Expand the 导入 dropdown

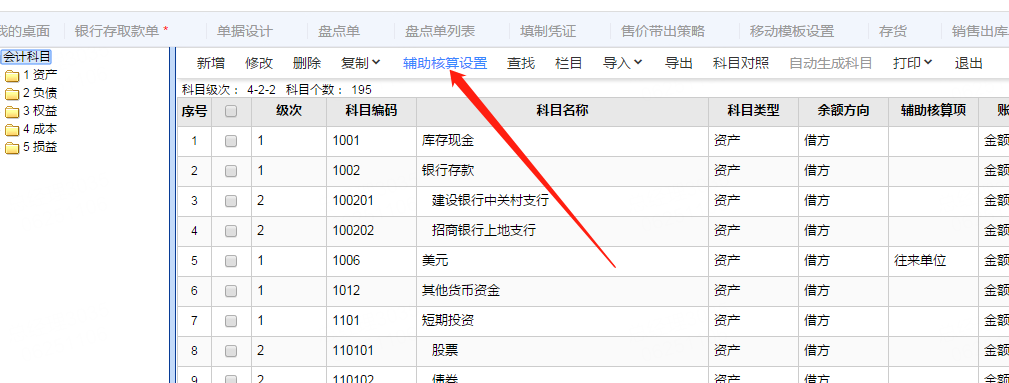click(x=622, y=63)
